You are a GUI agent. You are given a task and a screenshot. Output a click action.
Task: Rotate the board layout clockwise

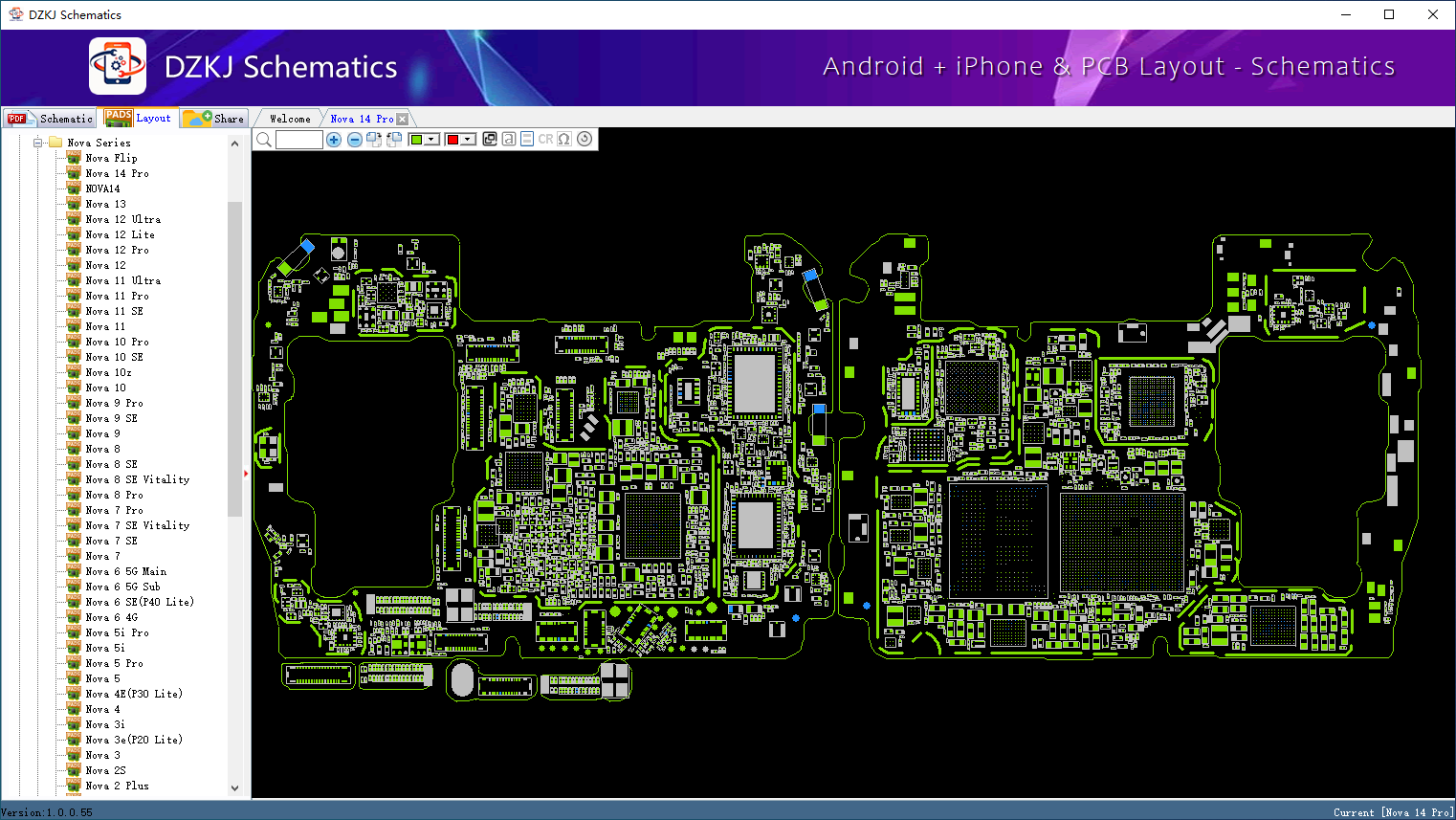pyautogui.click(x=374, y=140)
